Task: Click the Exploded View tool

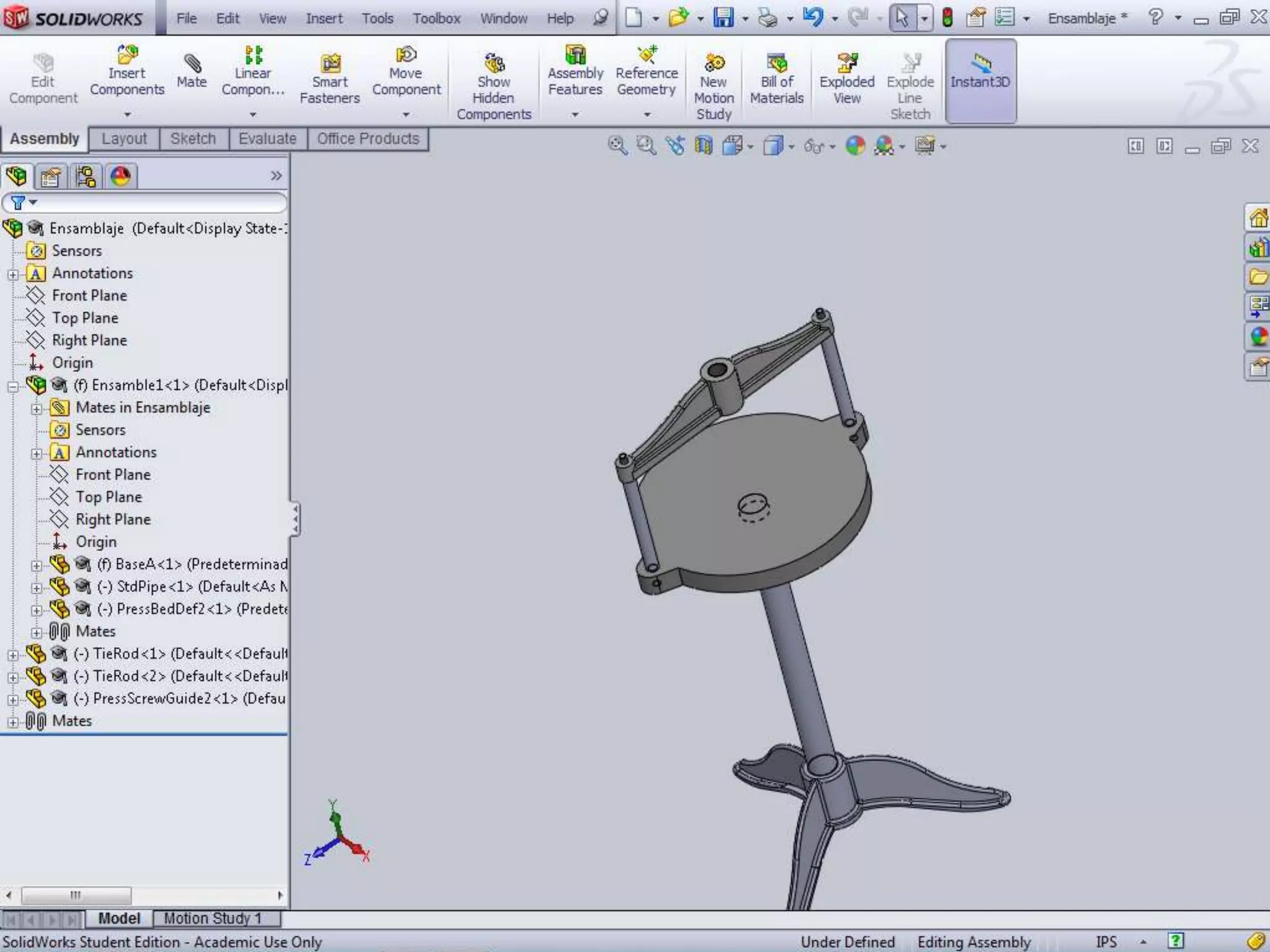Action: [846, 79]
